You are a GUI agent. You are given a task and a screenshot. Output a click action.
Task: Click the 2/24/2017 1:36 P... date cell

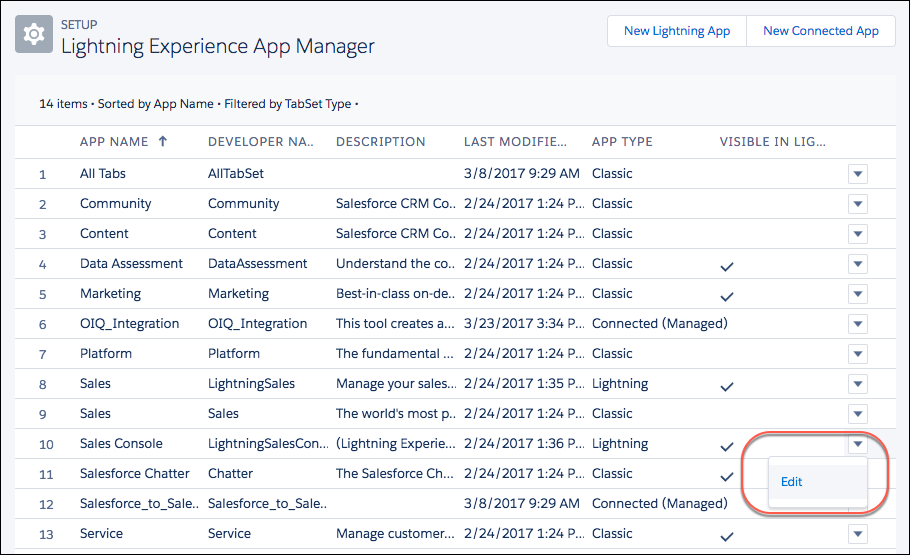tap(524, 444)
